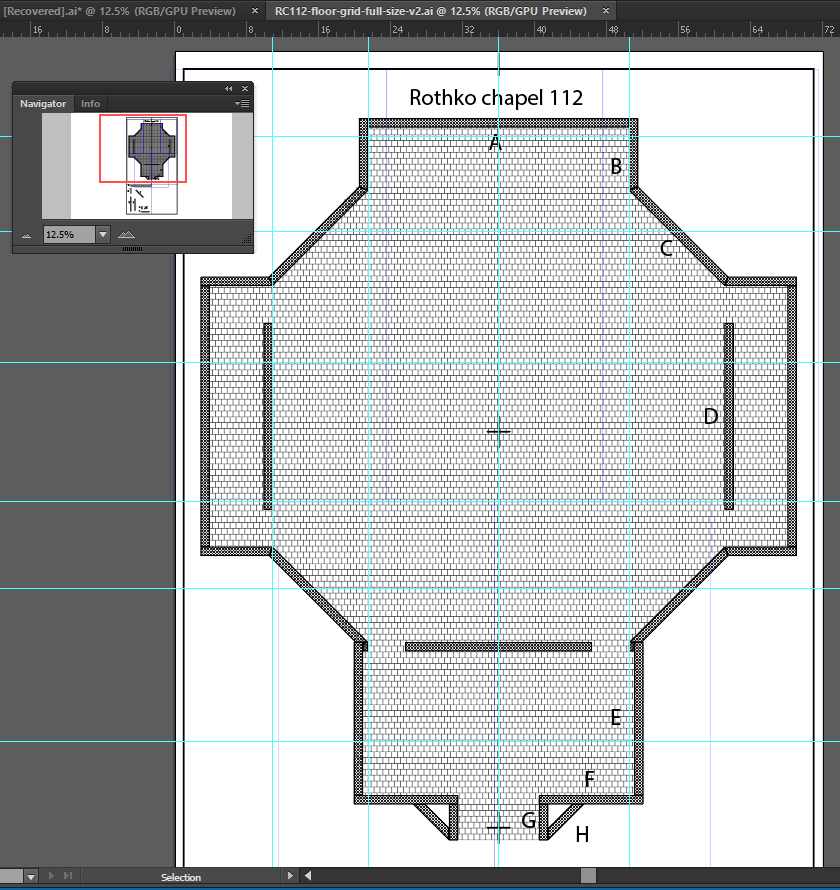
Task: Click the next artboard arrow in status bar
Action: pos(51,877)
